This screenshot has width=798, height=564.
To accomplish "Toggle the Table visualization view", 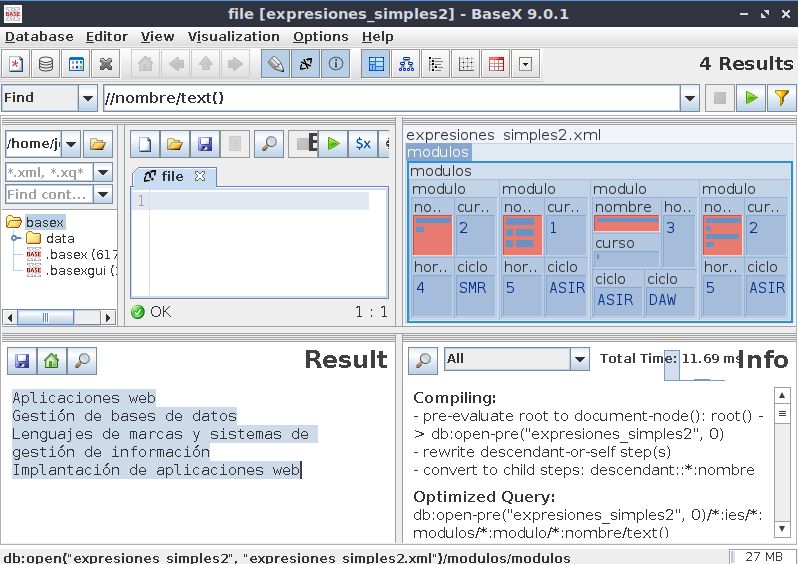I will coord(496,65).
